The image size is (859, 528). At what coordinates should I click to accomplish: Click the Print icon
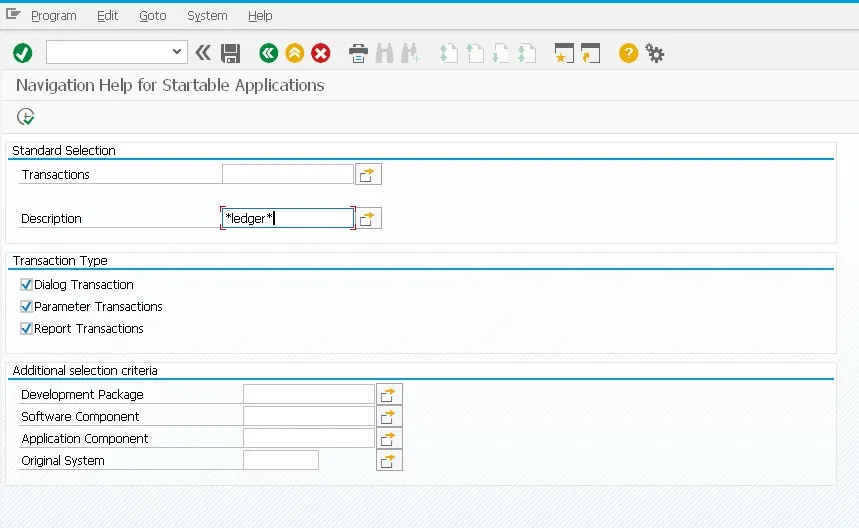point(358,53)
